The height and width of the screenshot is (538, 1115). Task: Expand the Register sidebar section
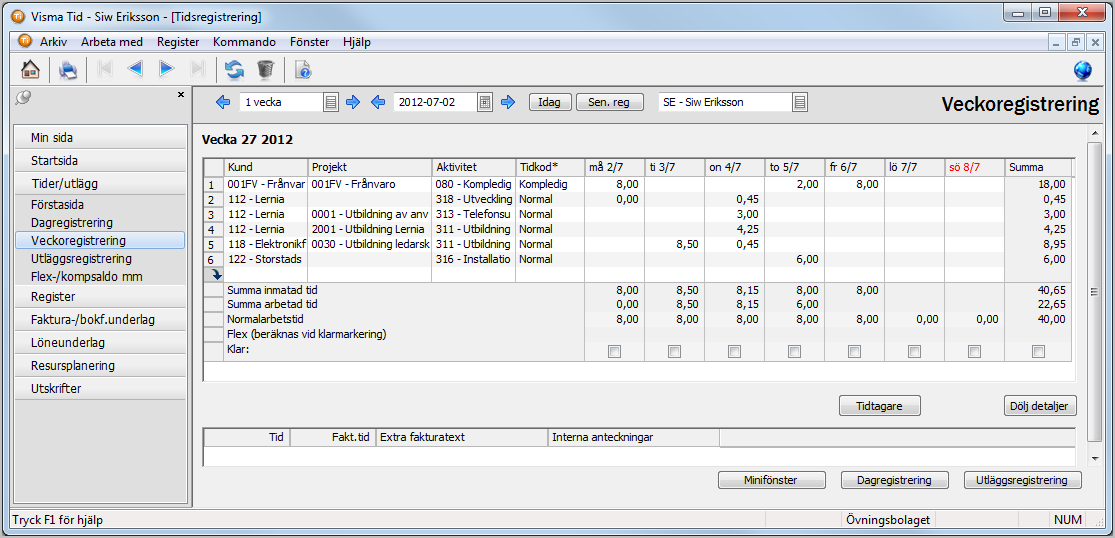pyautogui.click(x=100, y=296)
